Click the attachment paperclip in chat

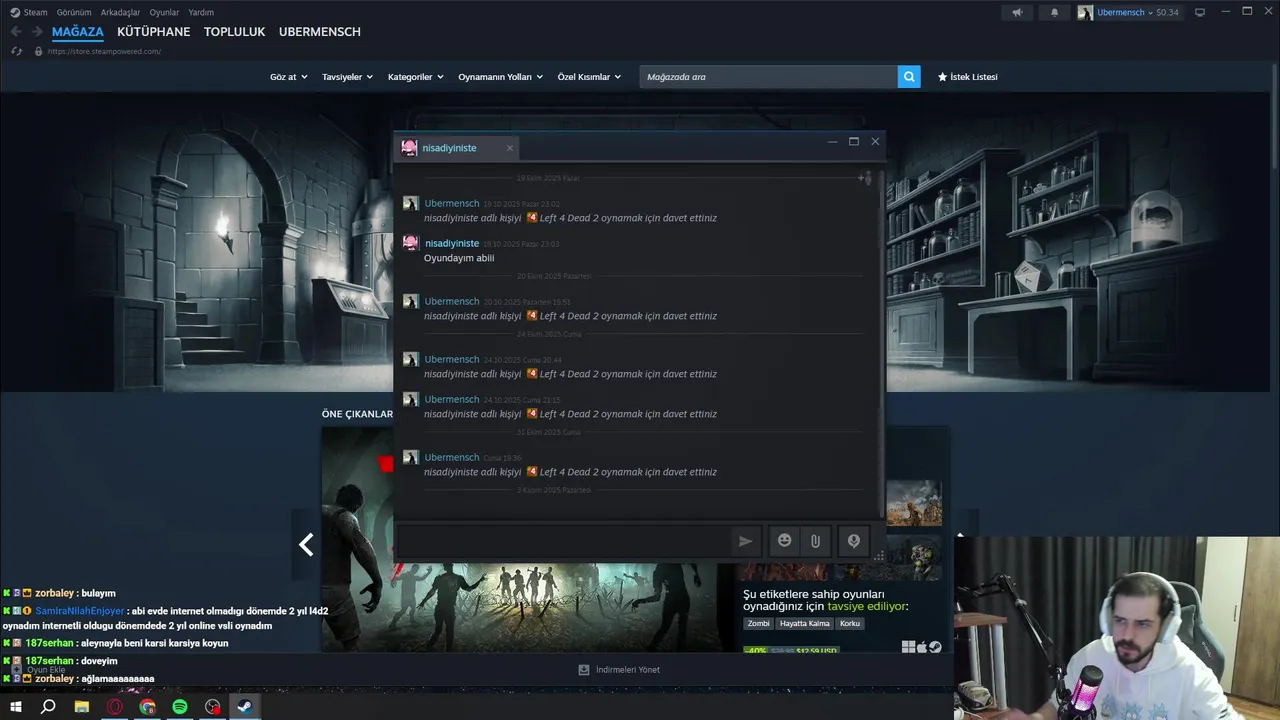[816, 541]
